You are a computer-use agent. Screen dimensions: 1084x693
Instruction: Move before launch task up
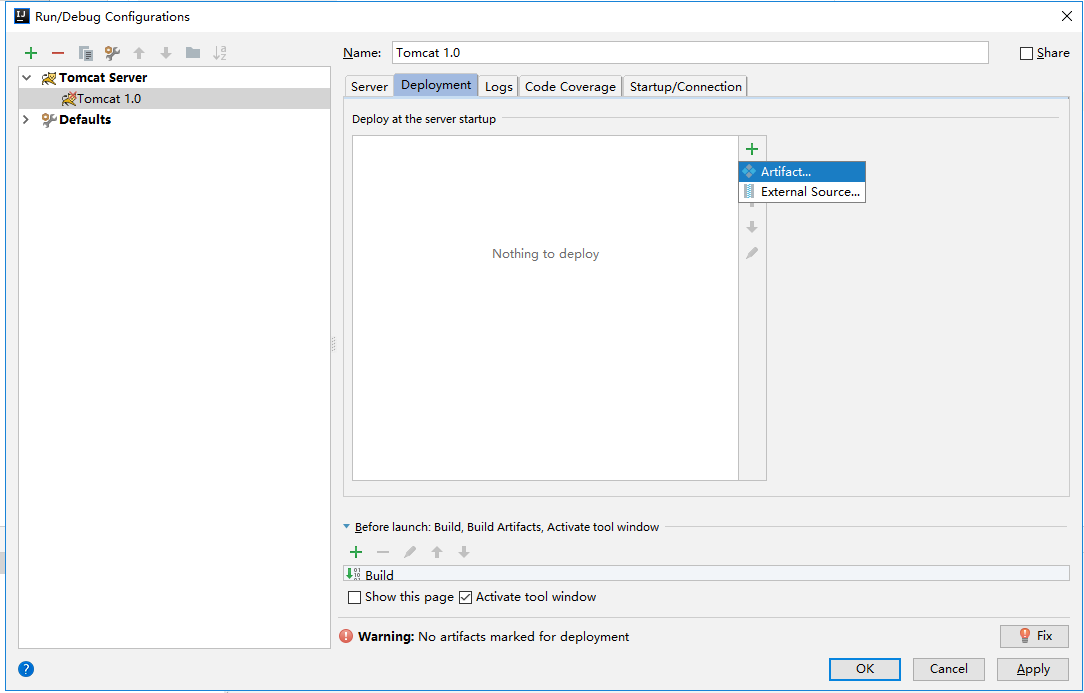[437, 552]
